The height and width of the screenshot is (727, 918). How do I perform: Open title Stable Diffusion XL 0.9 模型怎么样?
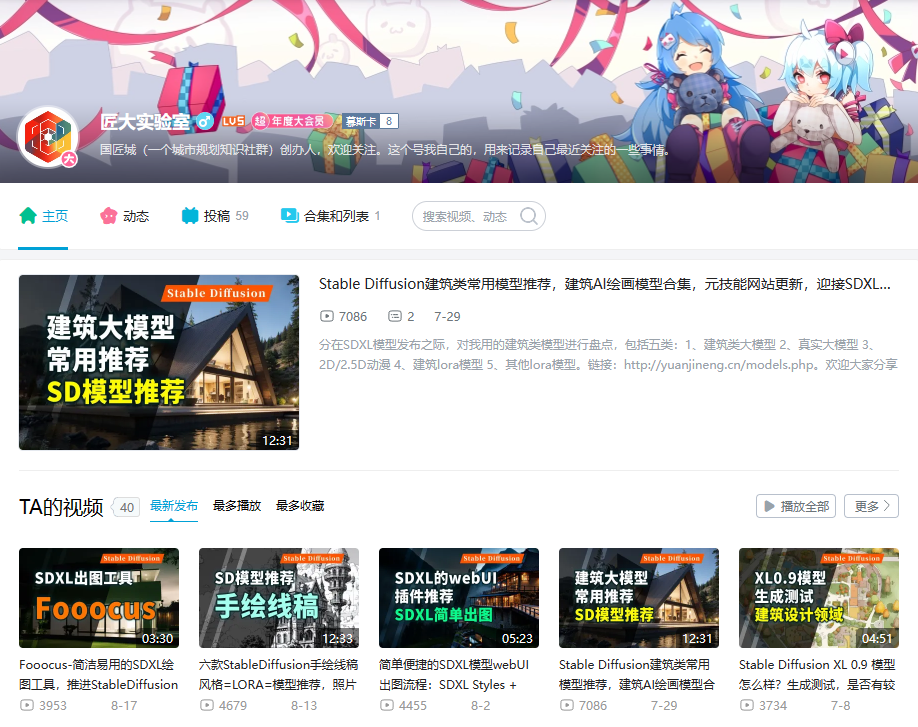pyautogui.click(x=817, y=674)
